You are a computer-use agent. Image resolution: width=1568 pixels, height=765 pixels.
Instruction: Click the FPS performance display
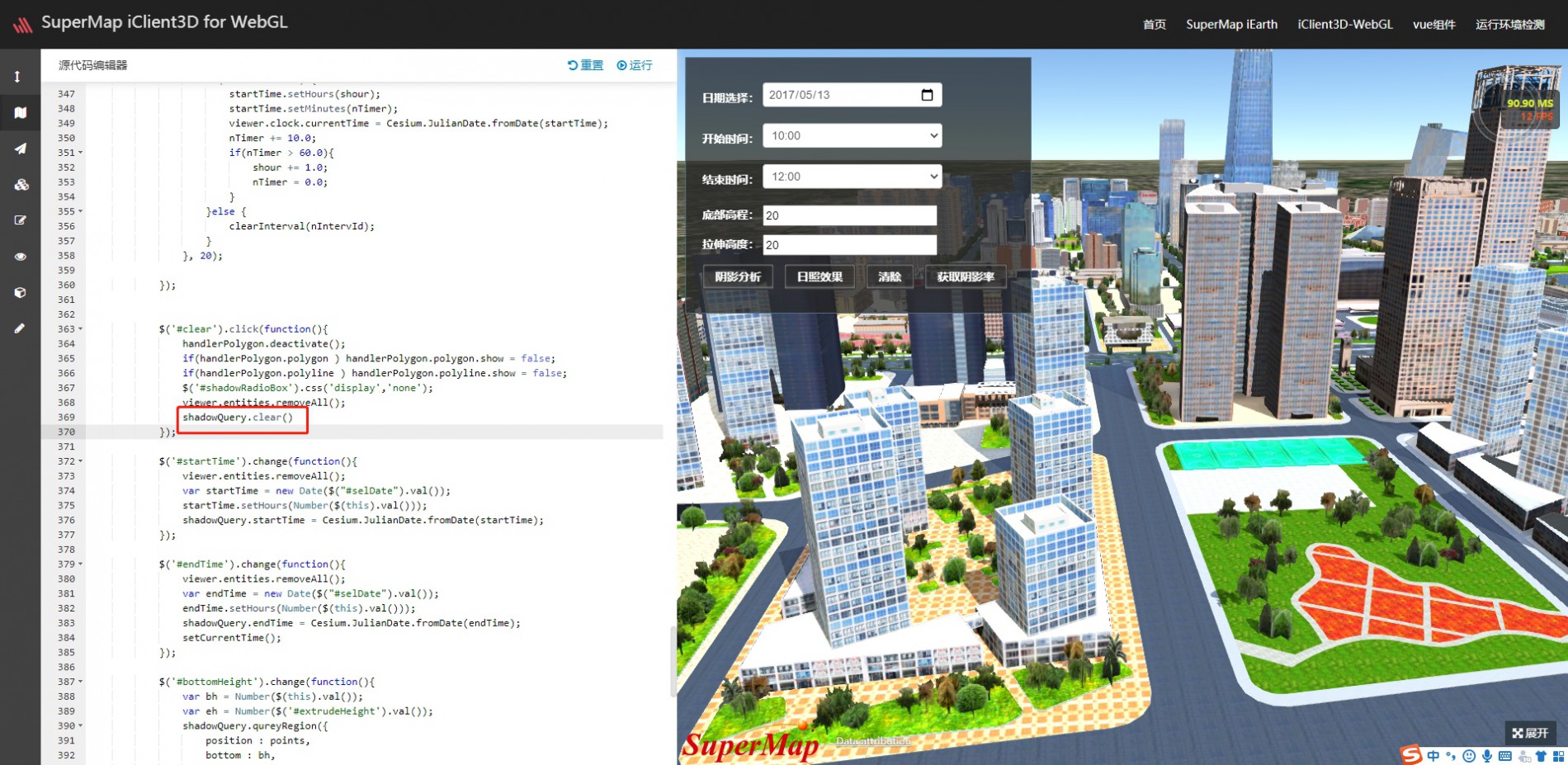[1529, 110]
